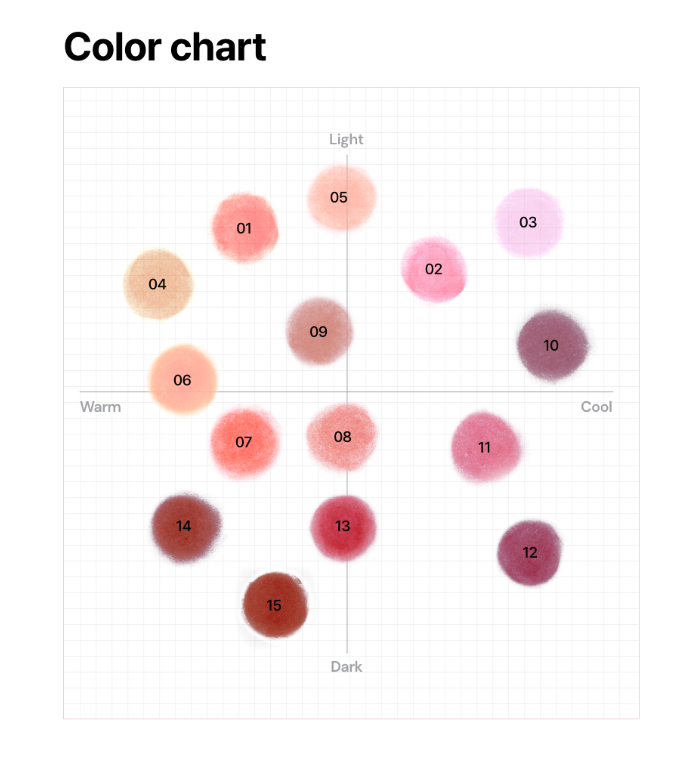Select the rose pink swatch 11

click(x=485, y=447)
